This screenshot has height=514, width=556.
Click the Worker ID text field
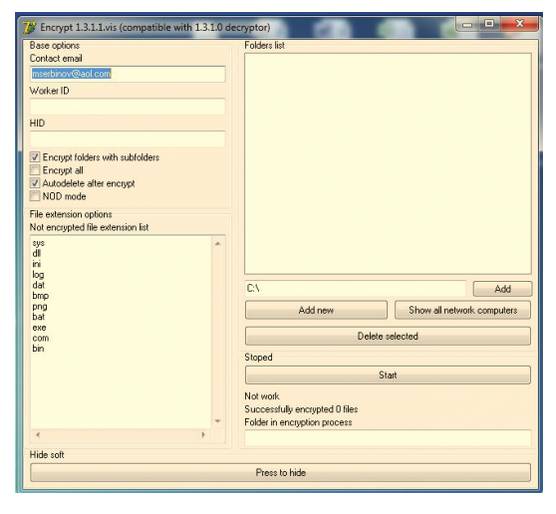click(128, 107)
